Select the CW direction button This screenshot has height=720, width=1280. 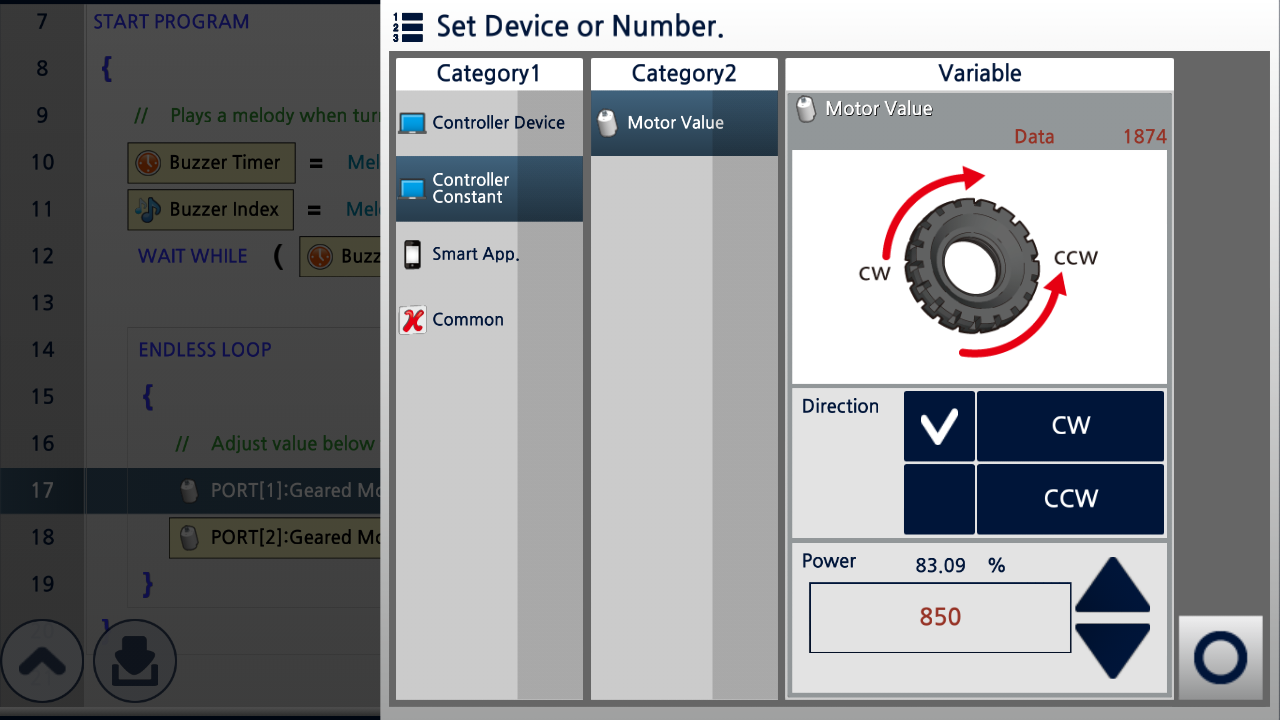click(1070, 426)
